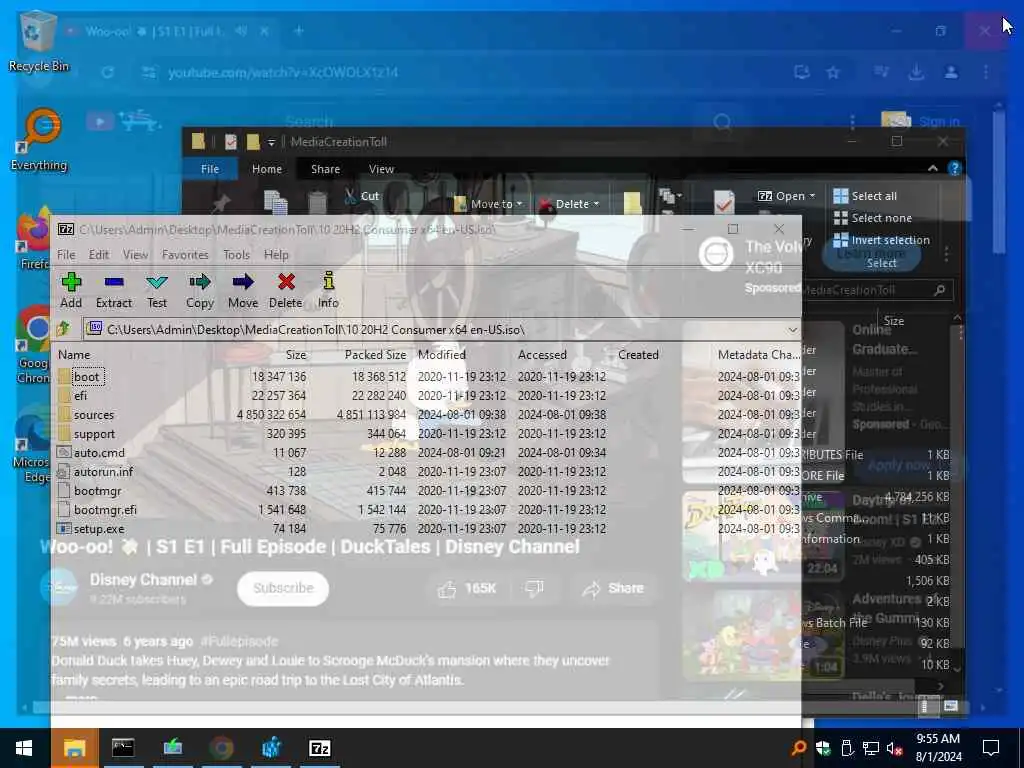This screenshot has width=1024, height=768.
Task: Open Info from the 7-Zip toolbar
Action: (x=328, y=291)
